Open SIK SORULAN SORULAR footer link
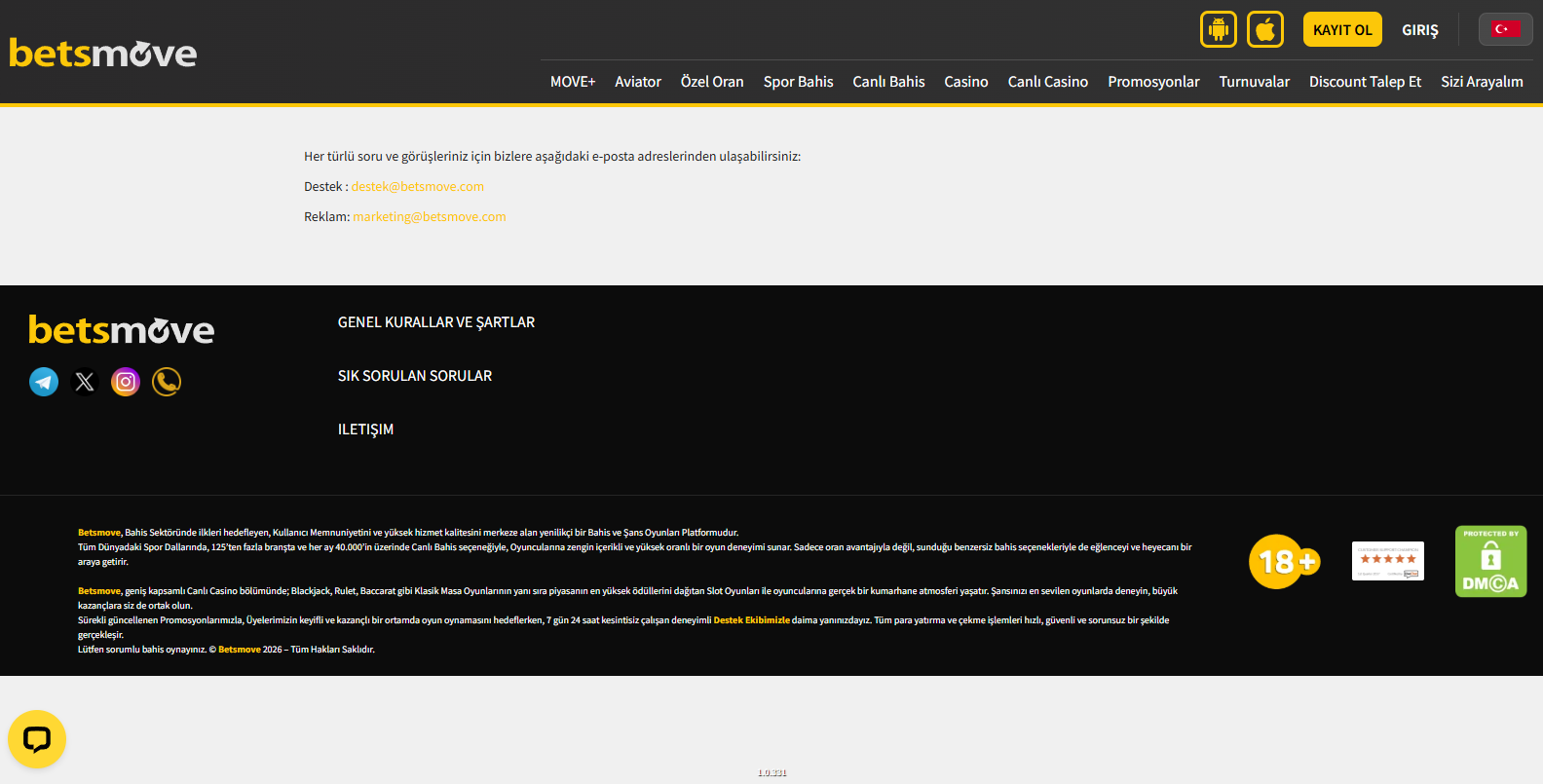 pos(414,376)
